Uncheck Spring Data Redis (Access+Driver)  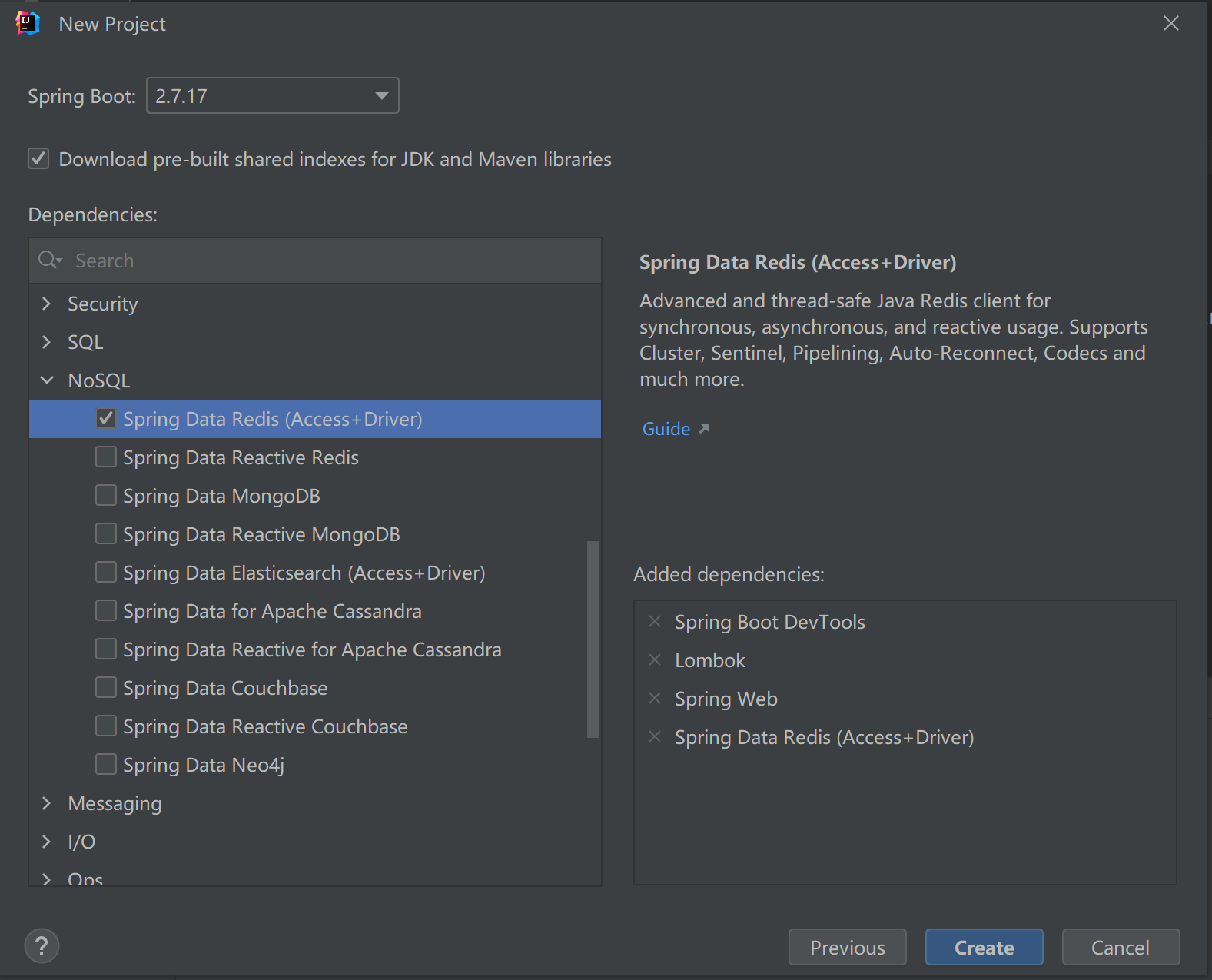106,418
